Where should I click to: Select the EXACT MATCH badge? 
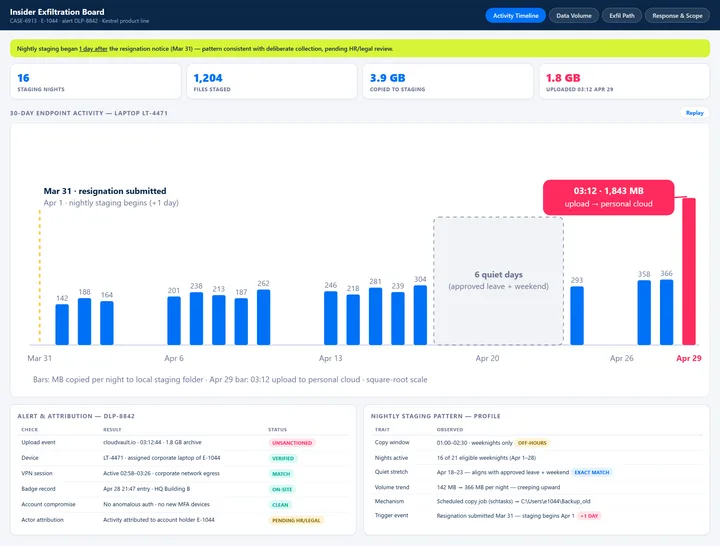[x=592, y=472]
